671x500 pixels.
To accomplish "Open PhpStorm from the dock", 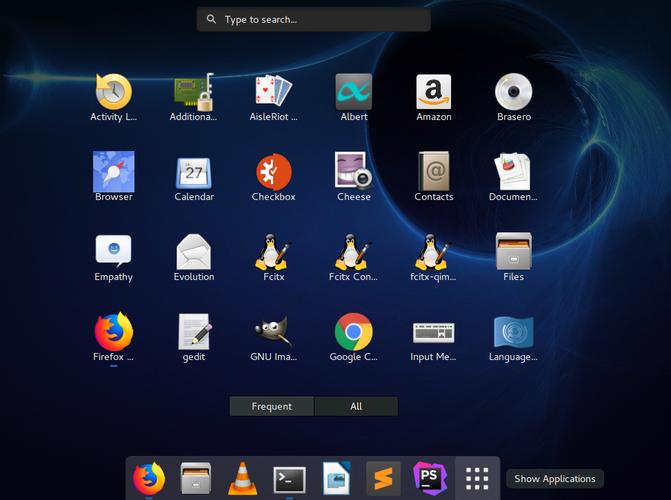I will (x=430, y=478).
